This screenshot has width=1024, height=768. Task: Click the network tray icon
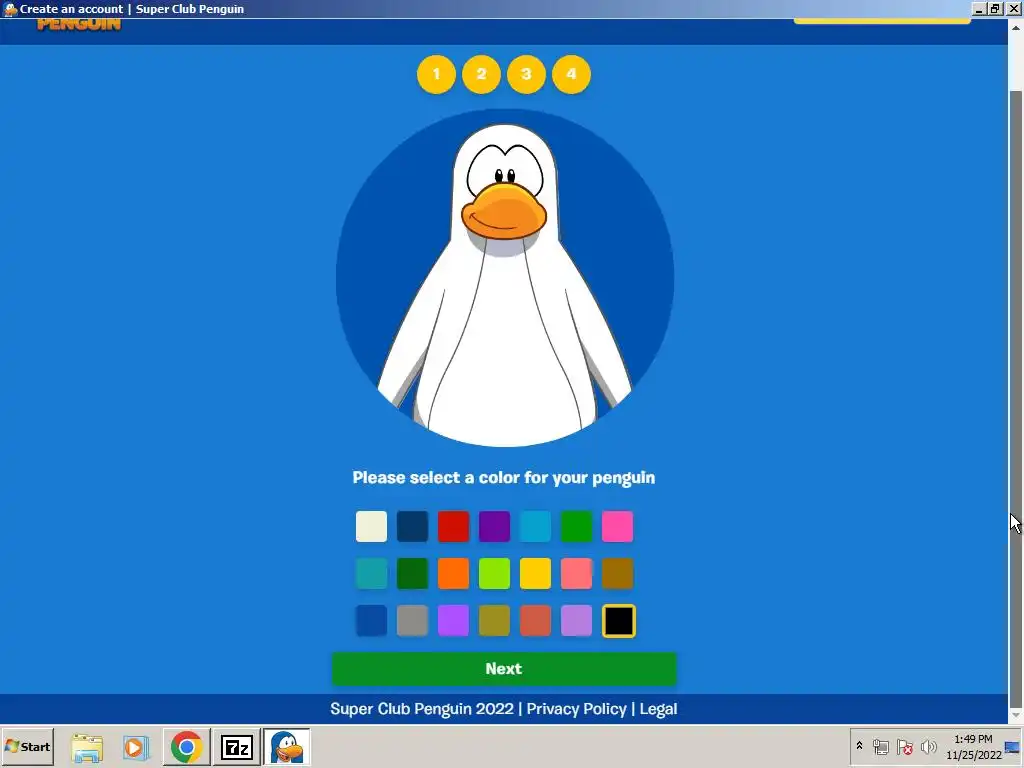click(880, 746)
